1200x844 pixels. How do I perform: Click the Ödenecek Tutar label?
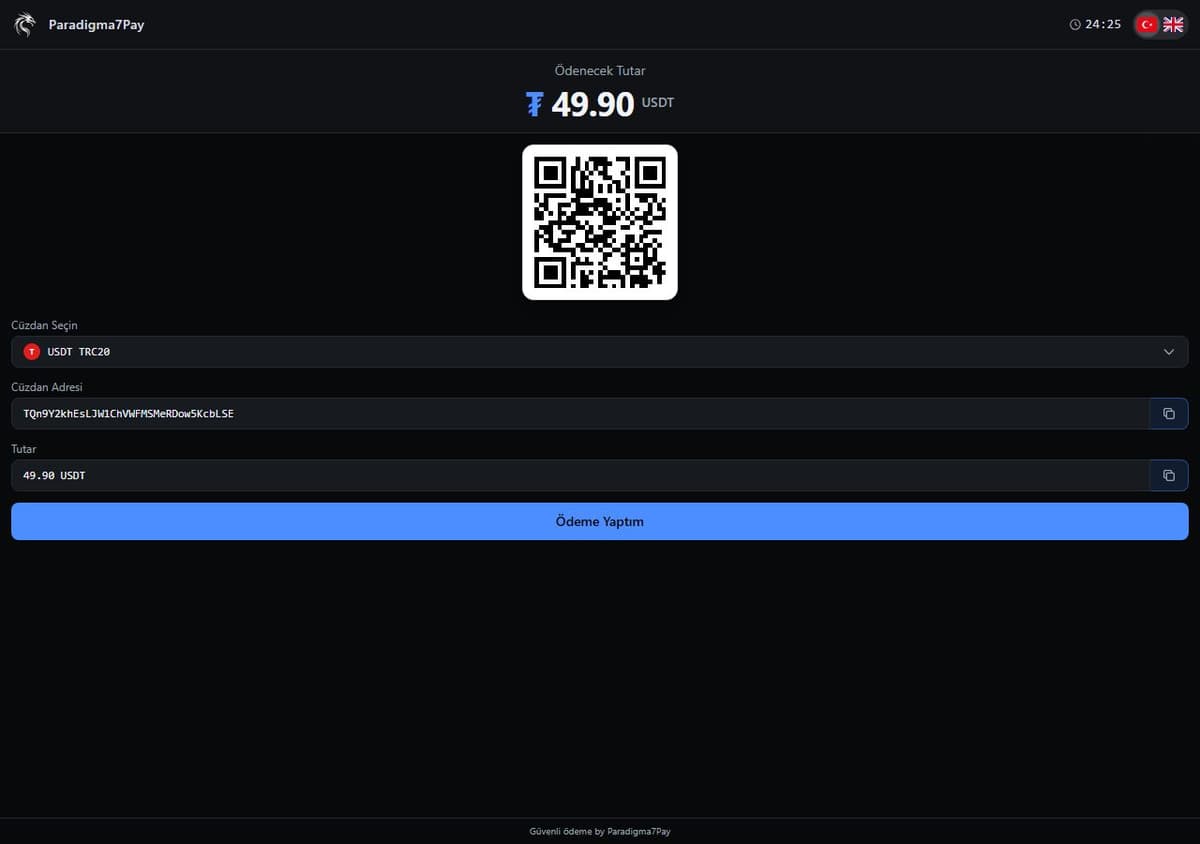click(600, 71)
